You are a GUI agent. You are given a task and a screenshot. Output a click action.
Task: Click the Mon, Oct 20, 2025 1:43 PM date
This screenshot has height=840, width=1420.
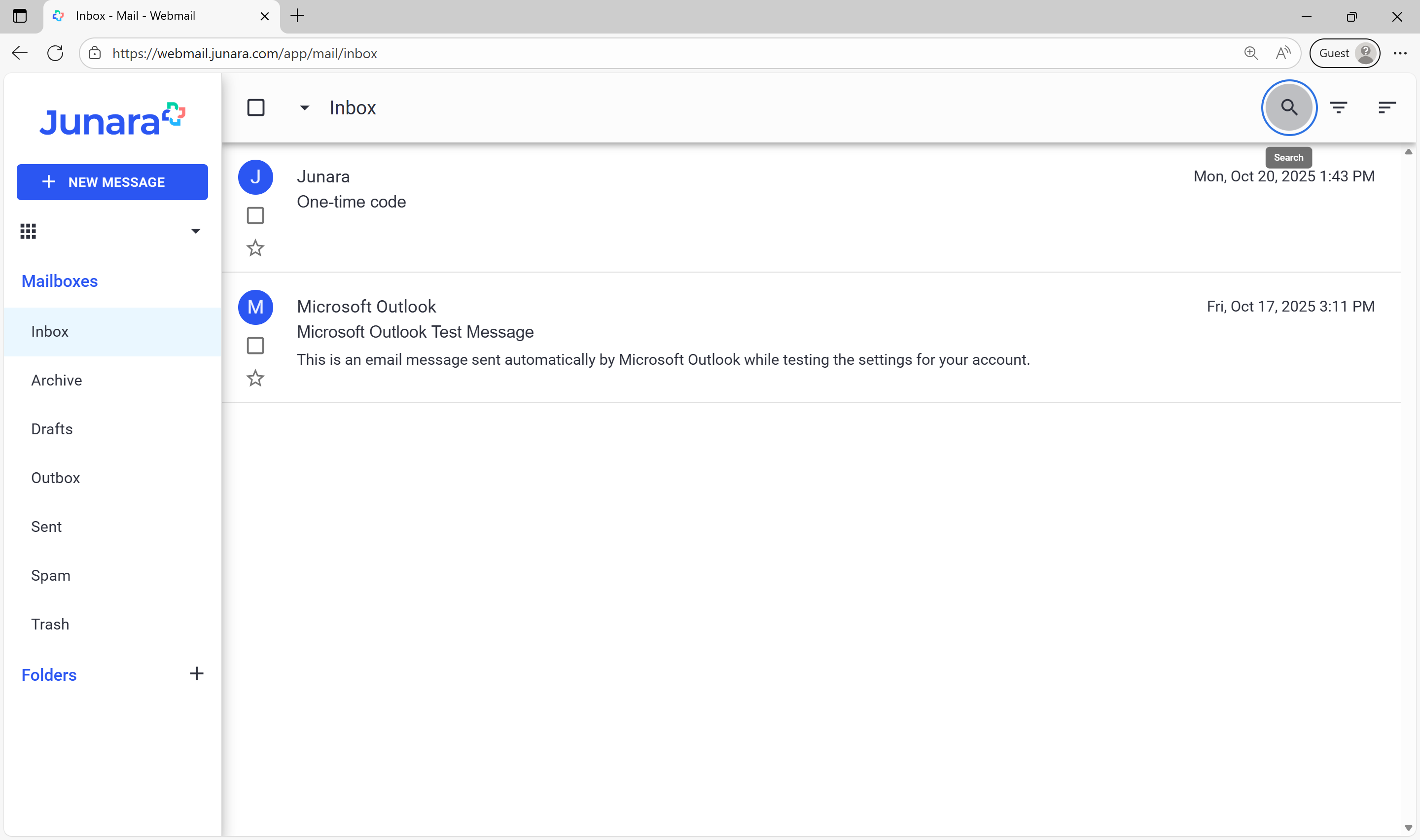point(1283,176)
